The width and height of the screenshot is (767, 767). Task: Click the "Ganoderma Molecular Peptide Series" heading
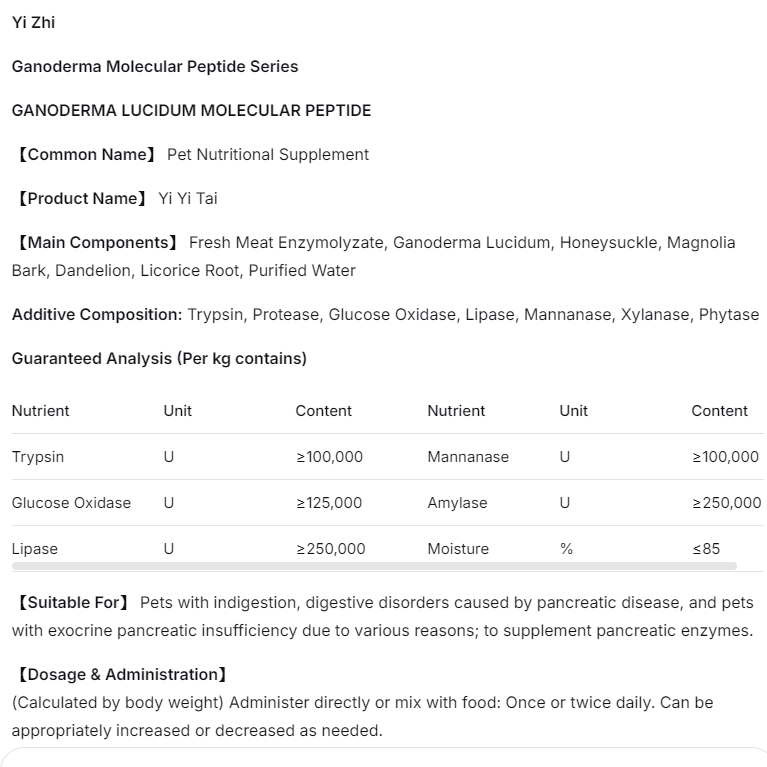coord(155,66)
